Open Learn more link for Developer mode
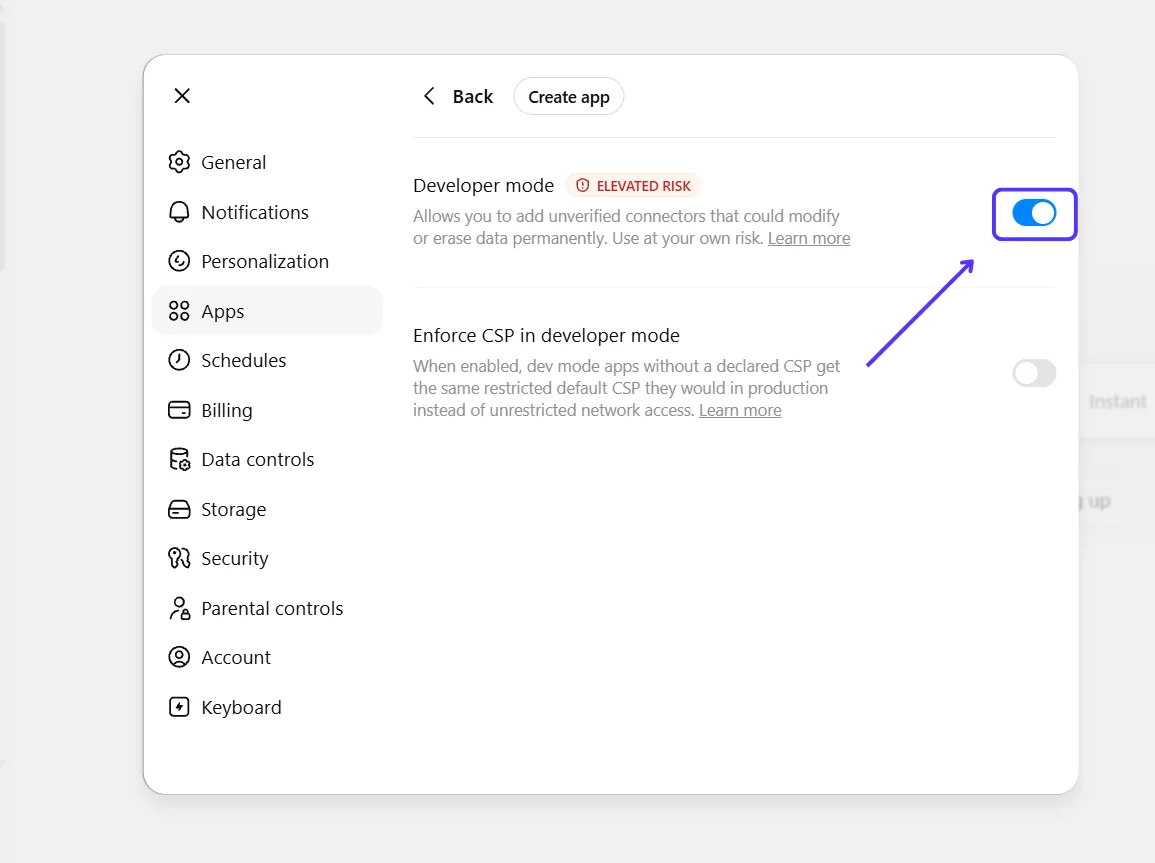This screenshot has height=863, width=1155. click(x=809, y=239)
